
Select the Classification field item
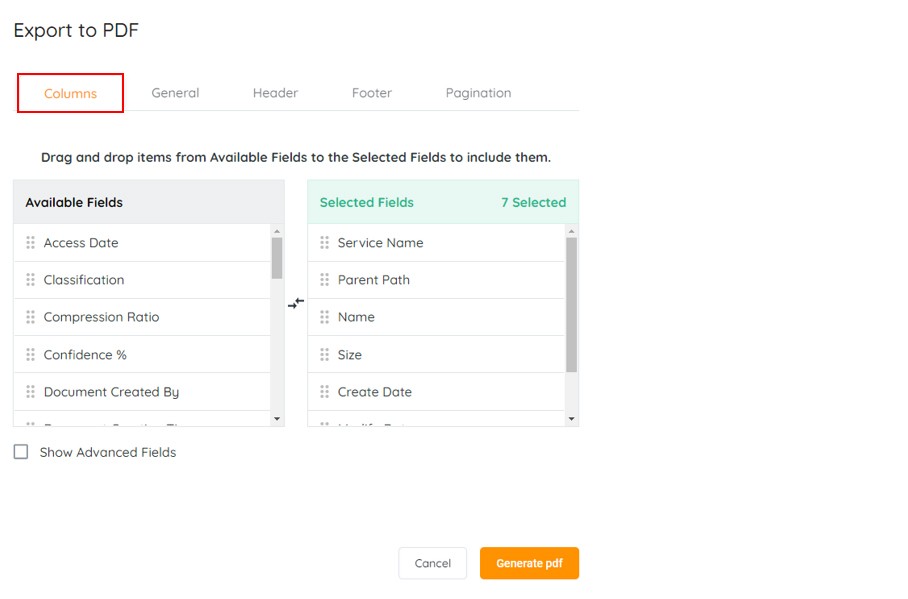[84, 280]
